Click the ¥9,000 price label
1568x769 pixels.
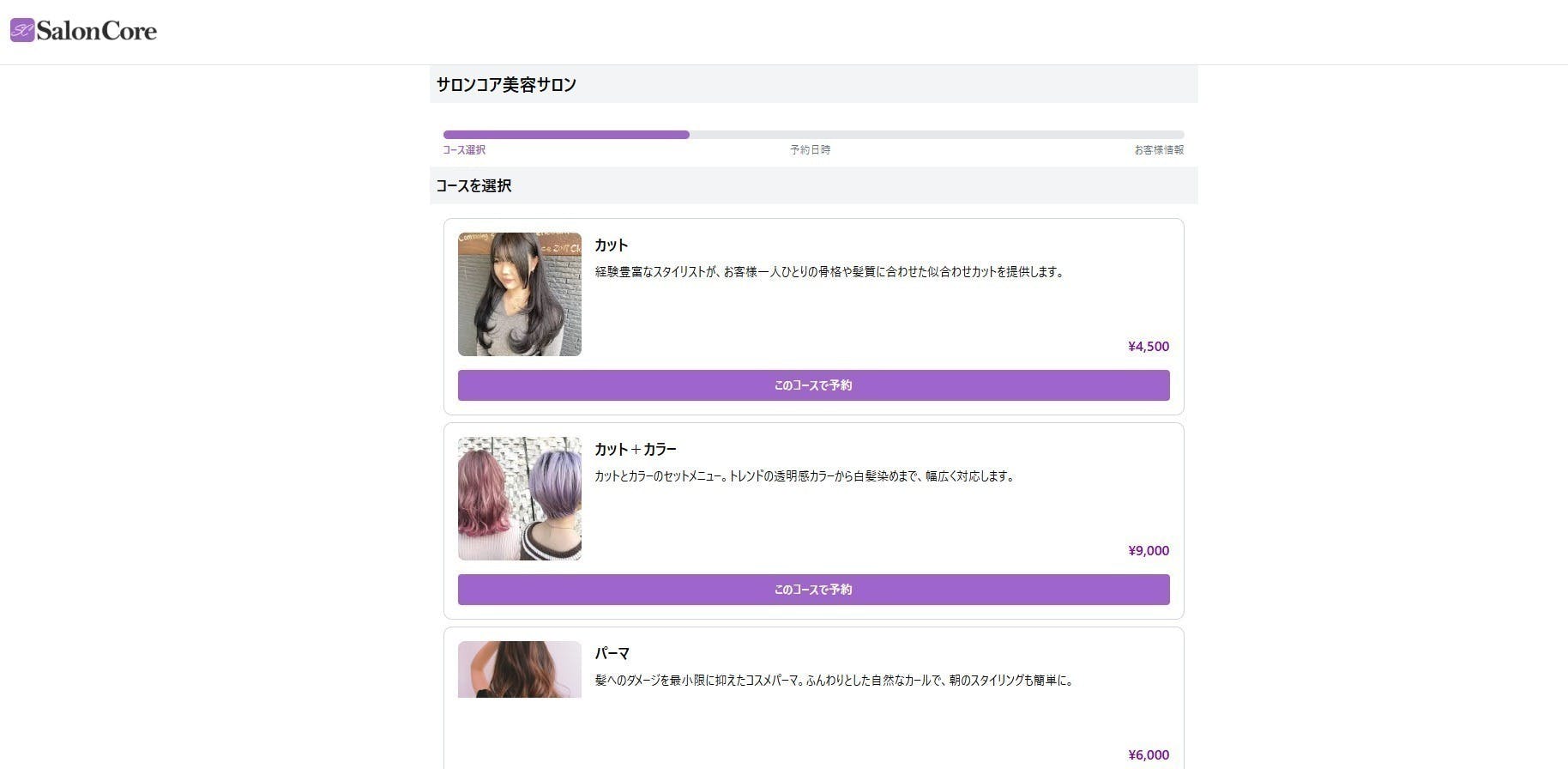(1148, 551)
